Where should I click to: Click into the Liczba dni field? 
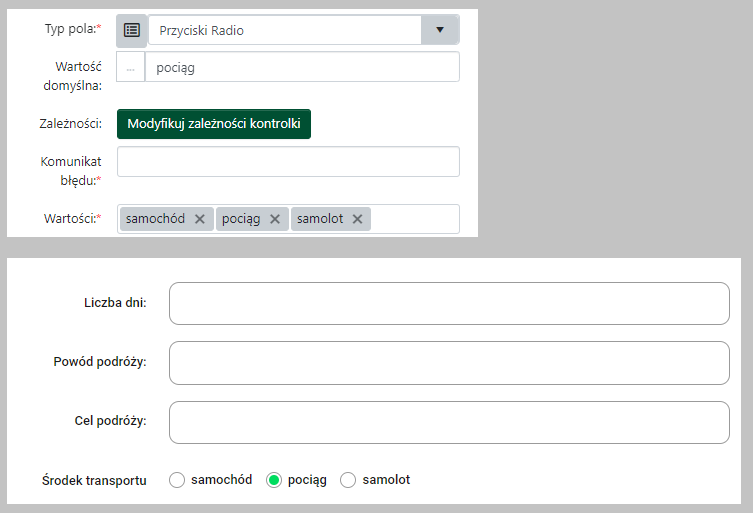point(449,304)
